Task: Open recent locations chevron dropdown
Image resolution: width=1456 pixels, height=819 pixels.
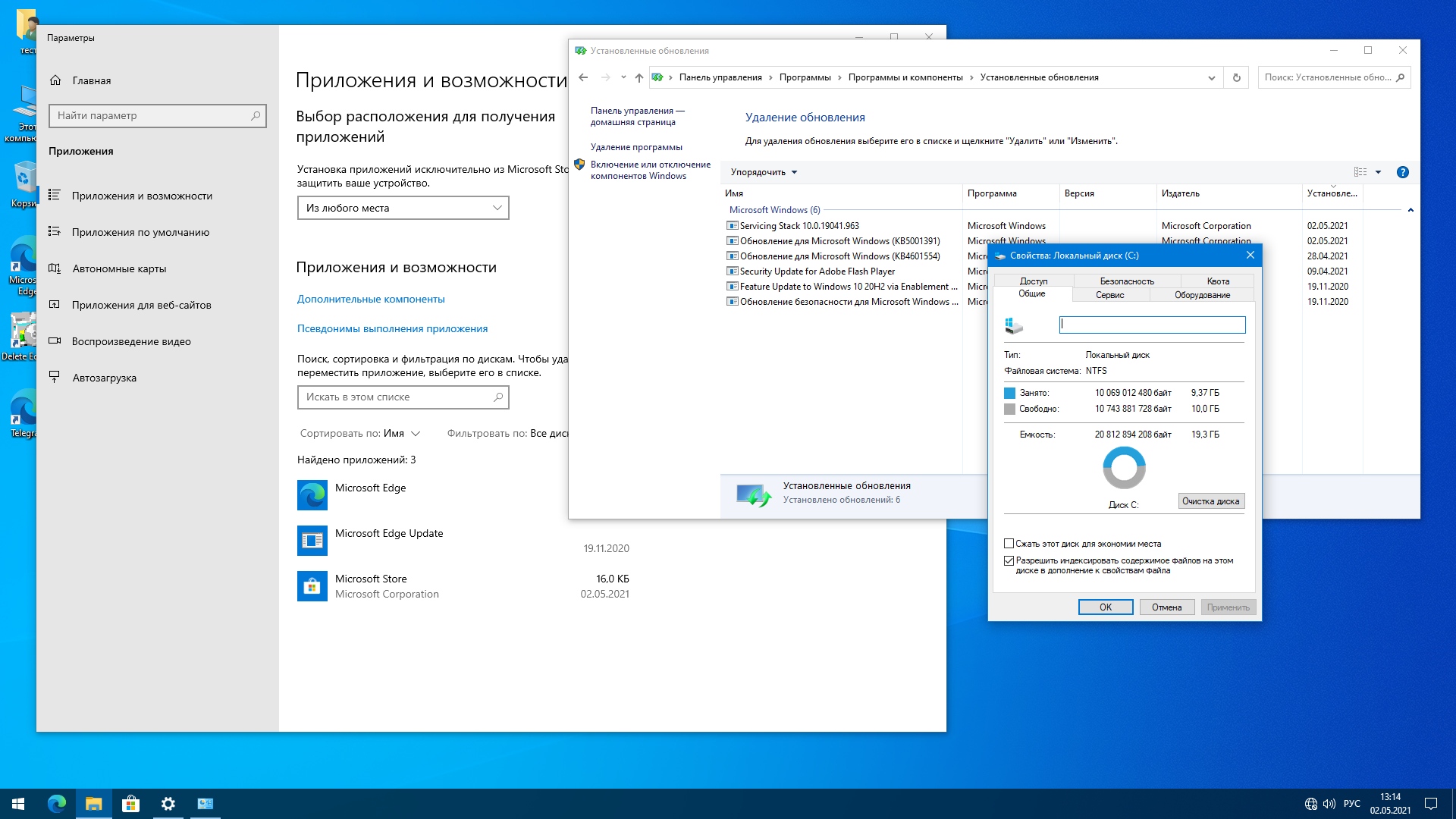Action: (x=623, y=77)
